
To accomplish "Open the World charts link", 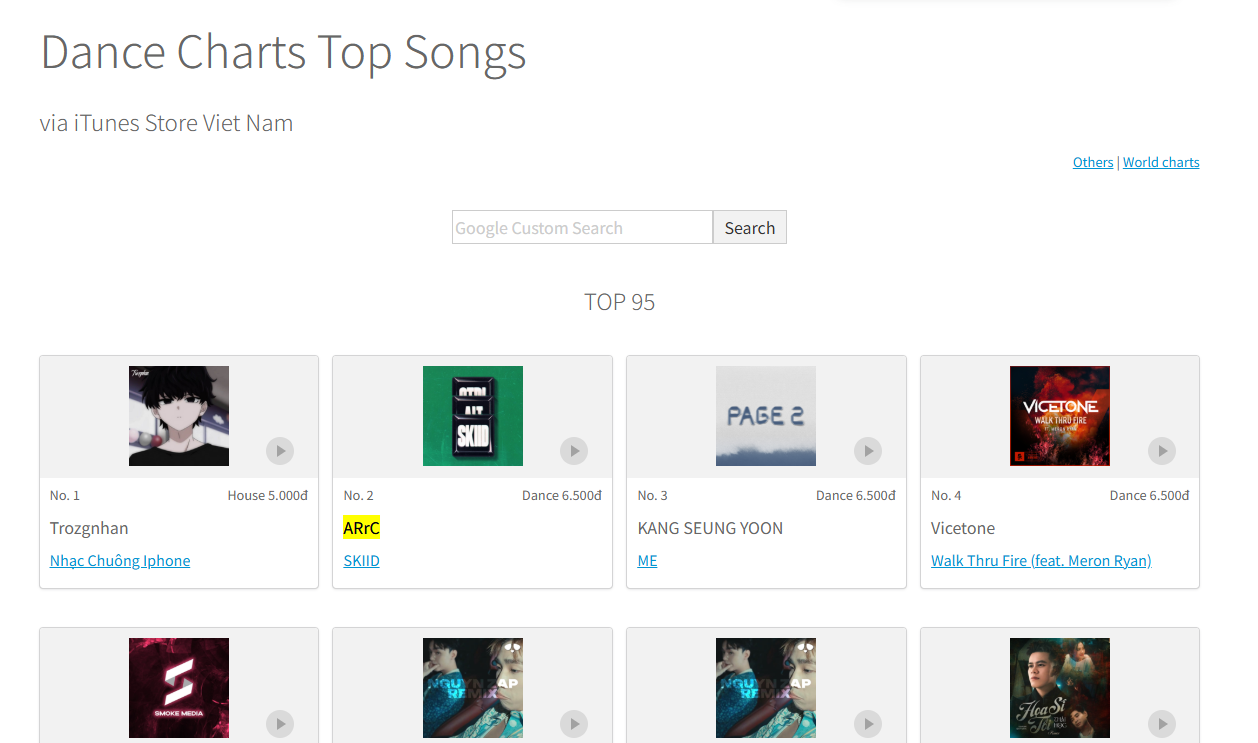I will point(1161,163).
